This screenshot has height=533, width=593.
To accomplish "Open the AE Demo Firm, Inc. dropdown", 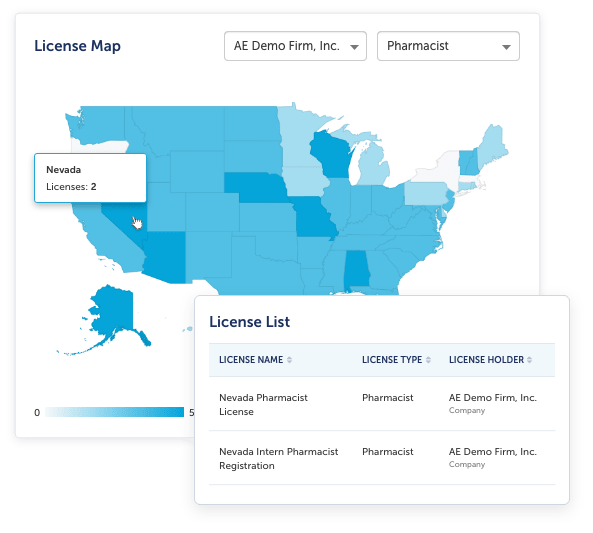I will coord(295,46).
